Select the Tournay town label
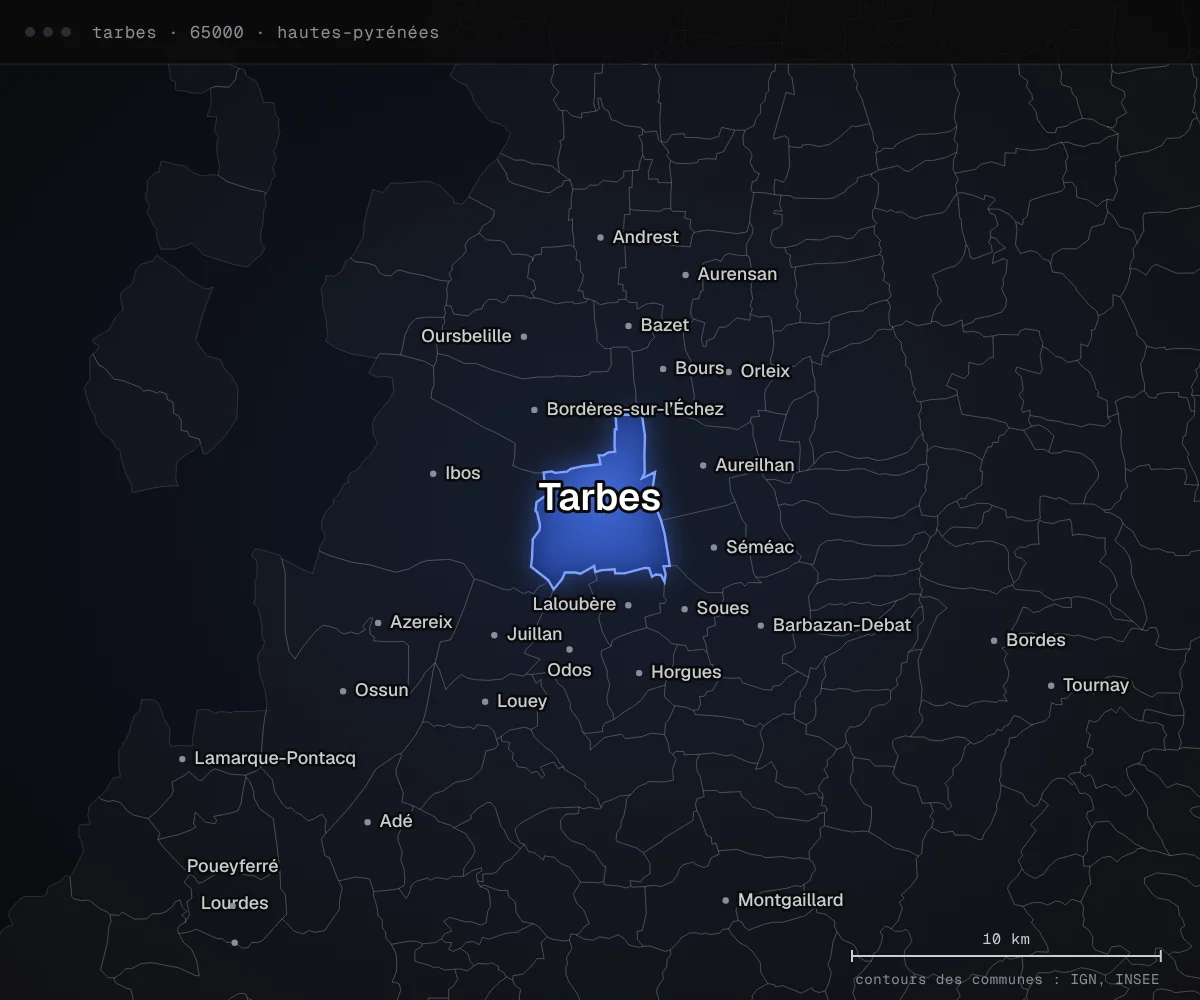This screenshot has height=1000, width=1200. point(1096,685)
